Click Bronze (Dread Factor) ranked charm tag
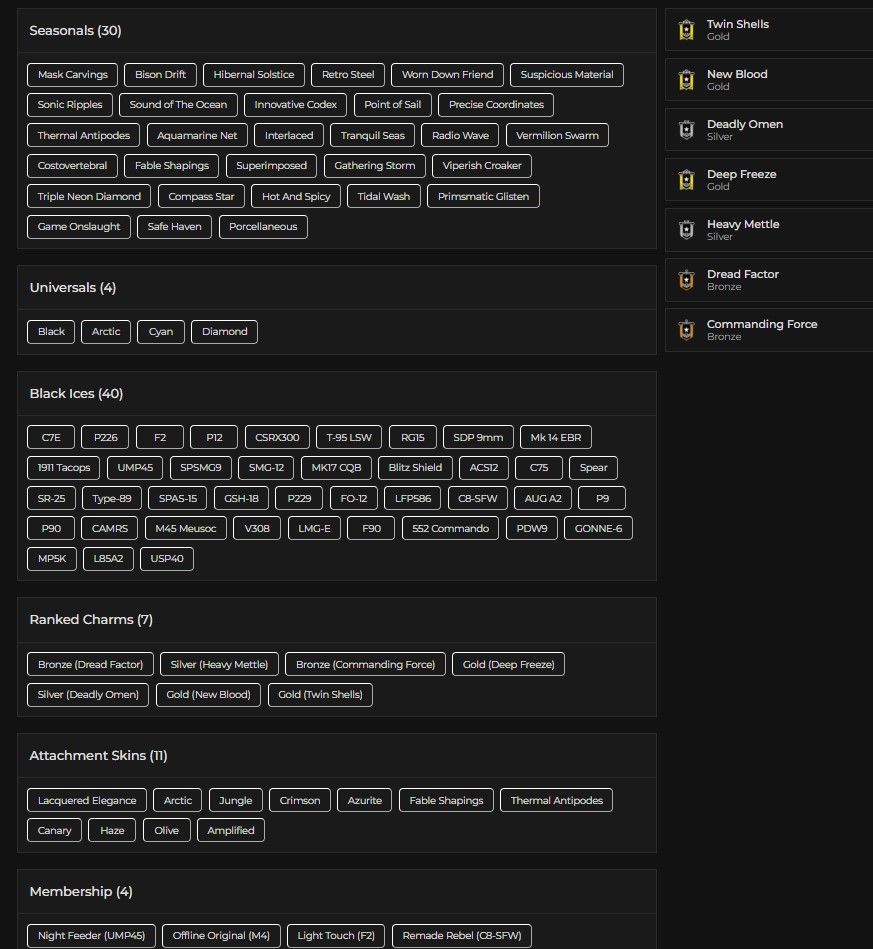The width and height of the screenshot is (873, 949). click(x=90, y=664)
